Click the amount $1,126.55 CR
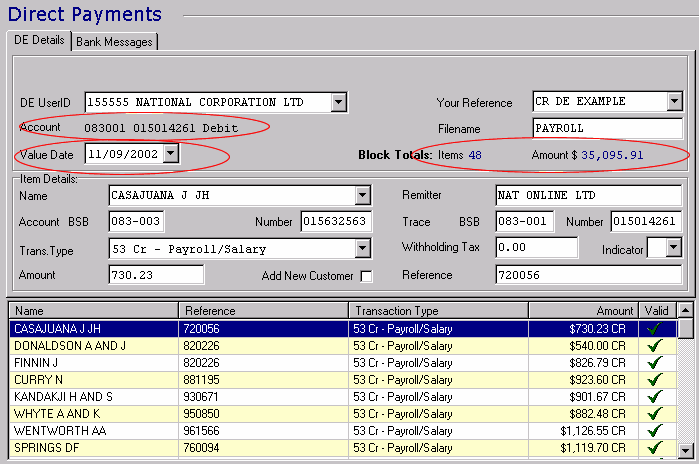 [593, 431]
